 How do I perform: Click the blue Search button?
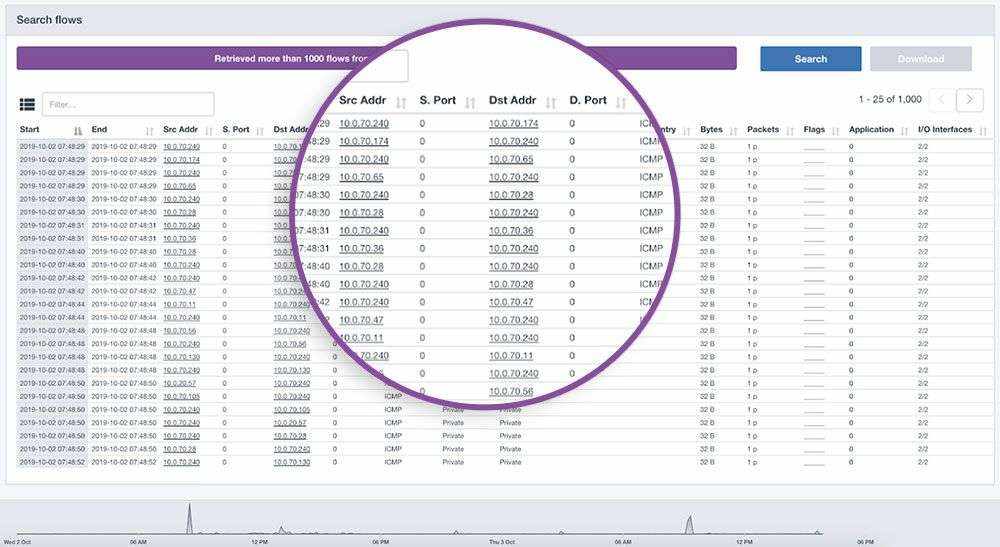(811, 59)
